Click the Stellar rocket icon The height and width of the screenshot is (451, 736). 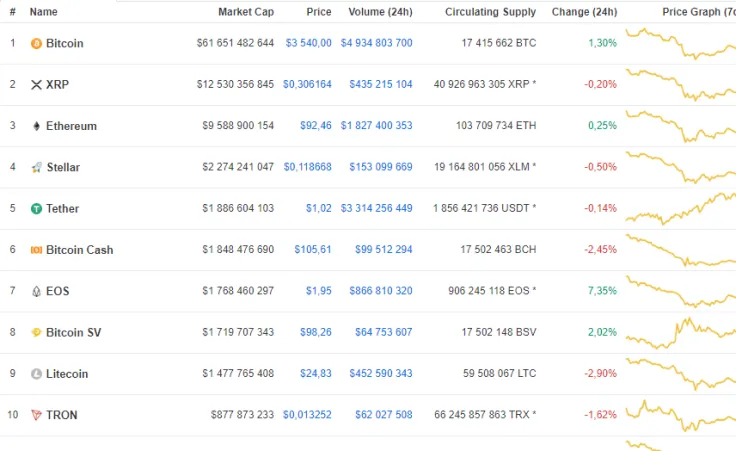click(37, 168)
